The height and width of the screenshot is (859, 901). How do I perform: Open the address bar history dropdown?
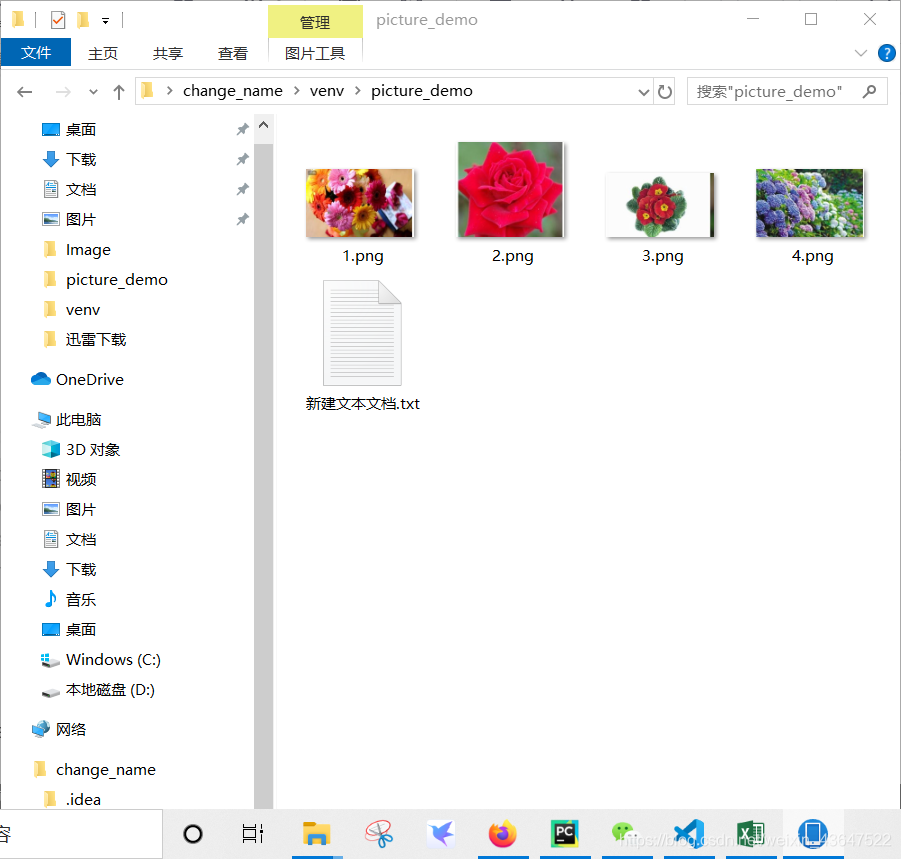click(x=644, y=92)
